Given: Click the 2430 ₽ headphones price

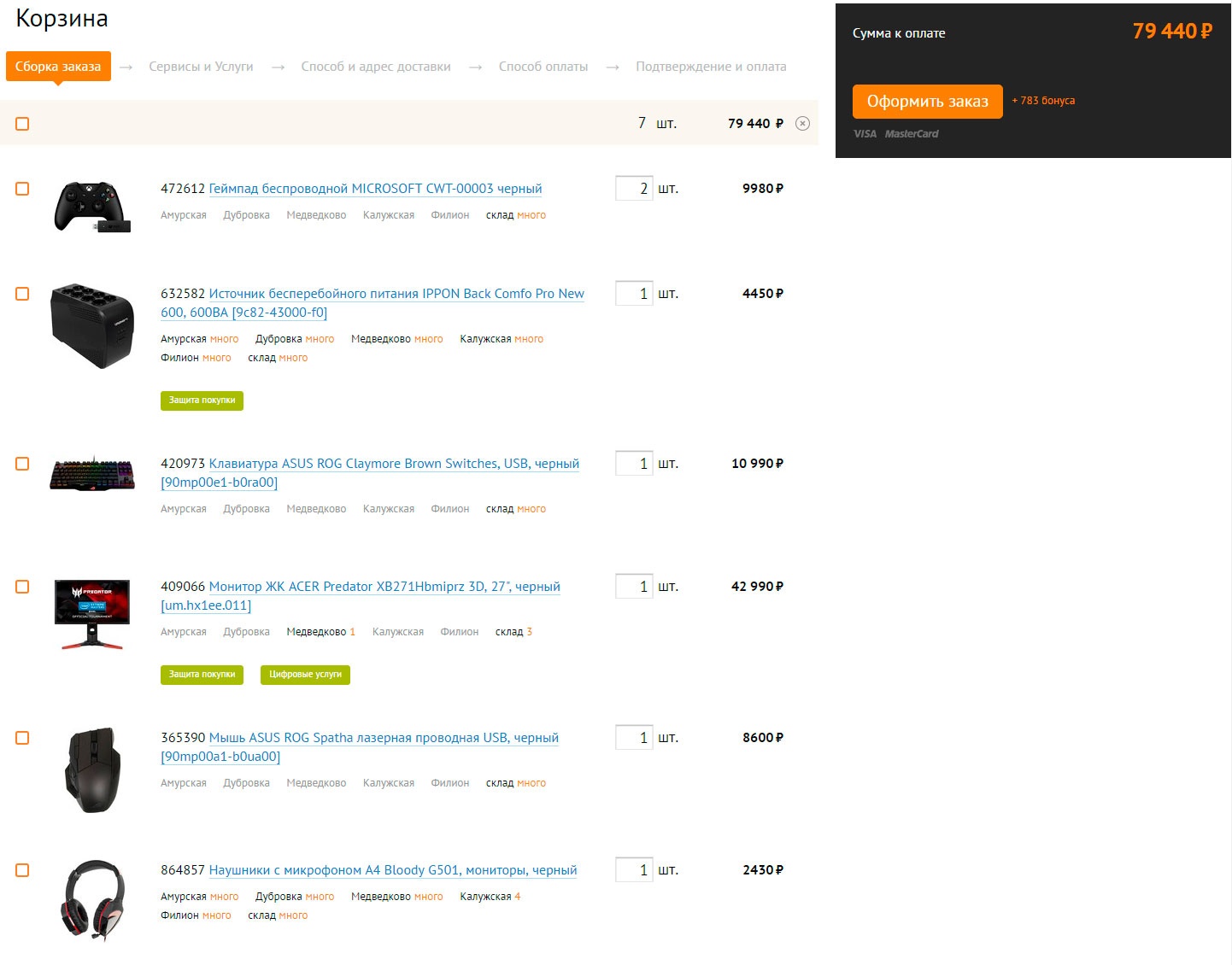Looking at the screenshot, I should tap(763, 870).
